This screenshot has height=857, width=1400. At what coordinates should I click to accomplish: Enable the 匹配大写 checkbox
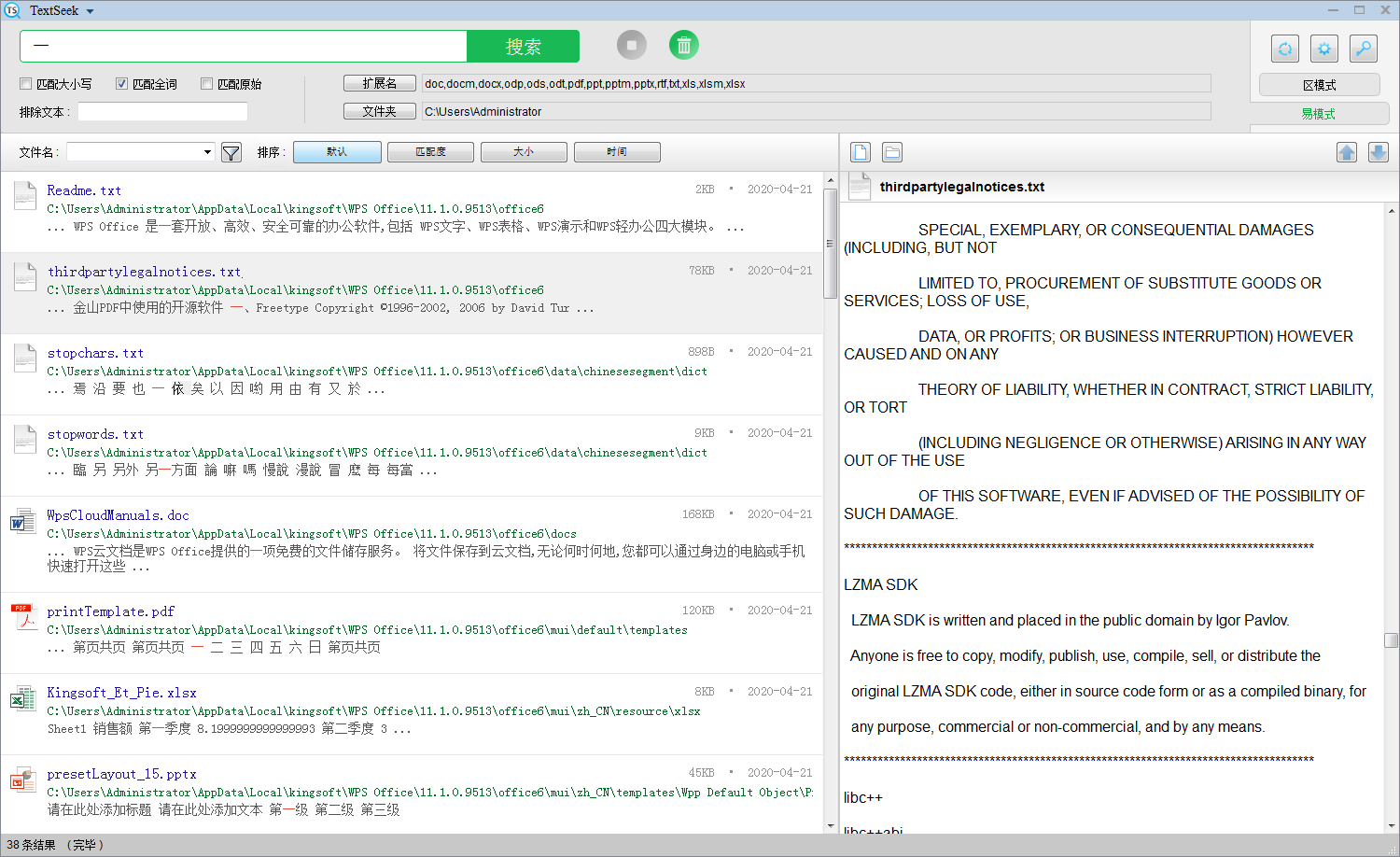click(x=25, y=83)
